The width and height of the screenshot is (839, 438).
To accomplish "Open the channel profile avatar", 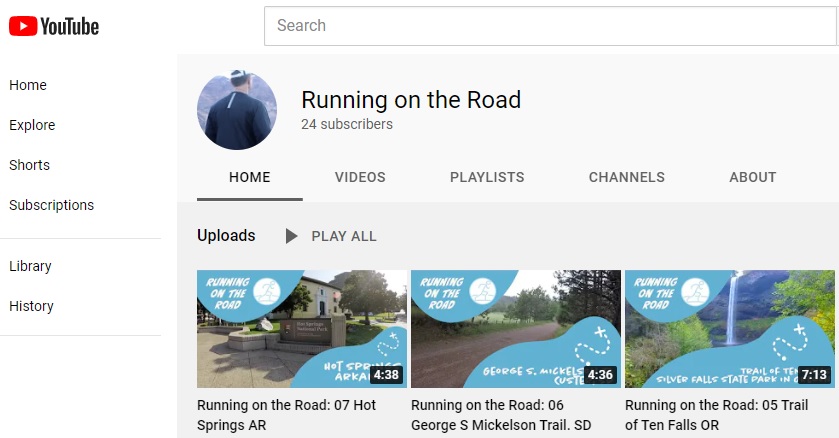I will [237, 110].
